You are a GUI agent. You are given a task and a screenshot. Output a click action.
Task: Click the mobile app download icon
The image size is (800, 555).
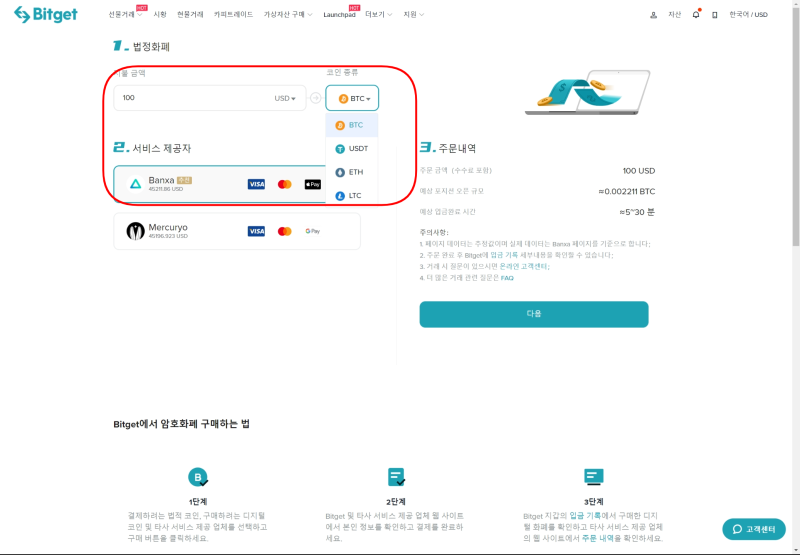(715, 15)
